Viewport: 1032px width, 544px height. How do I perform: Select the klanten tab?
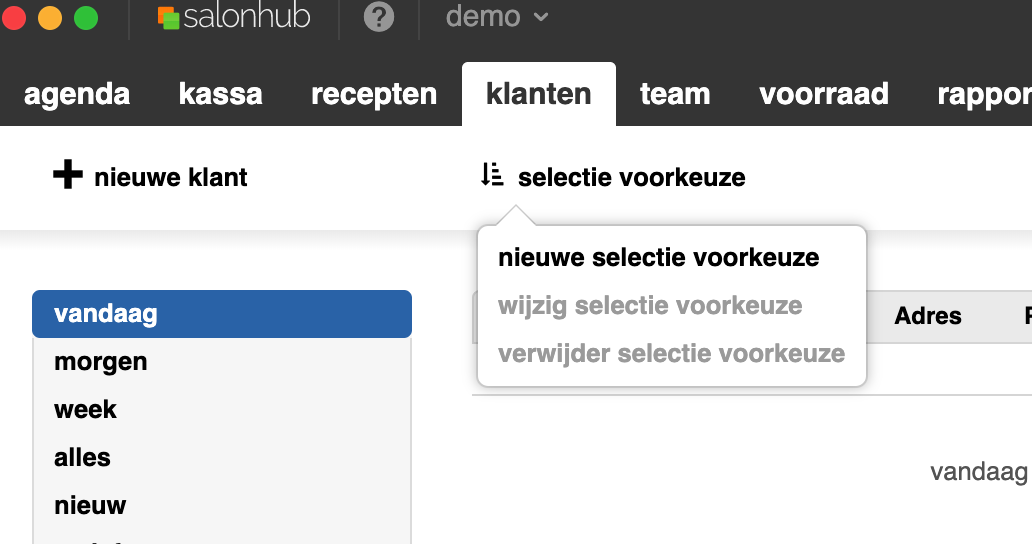point(538,94)
